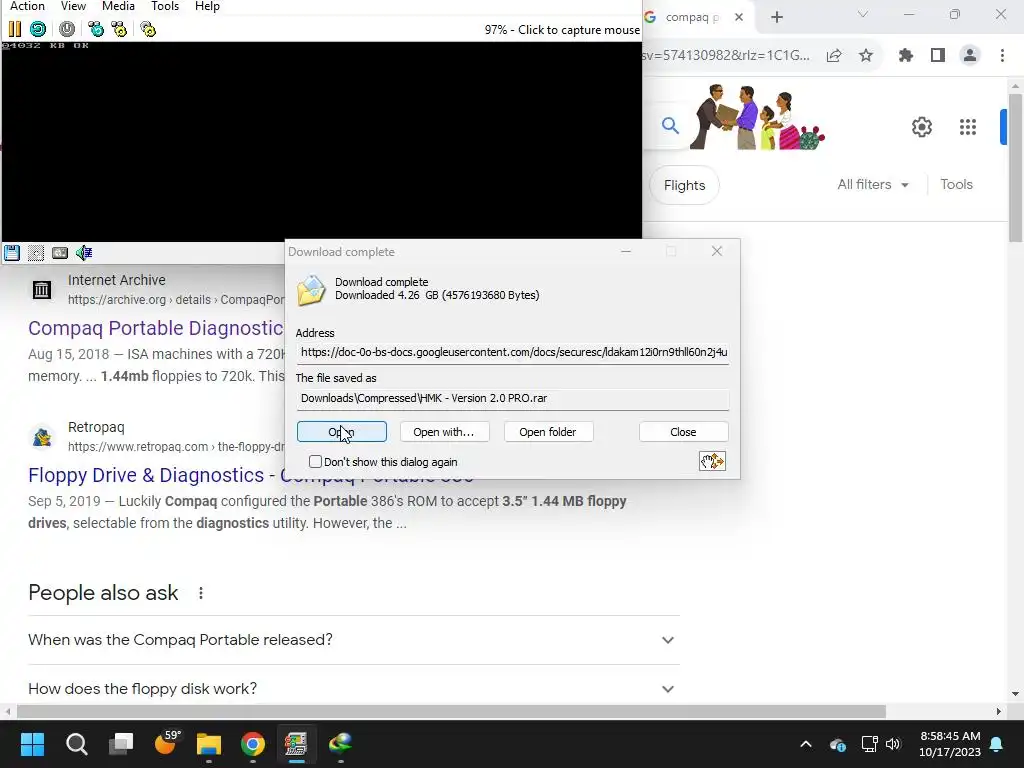Open the Chrome profile avatar

[x=970, y=56]
